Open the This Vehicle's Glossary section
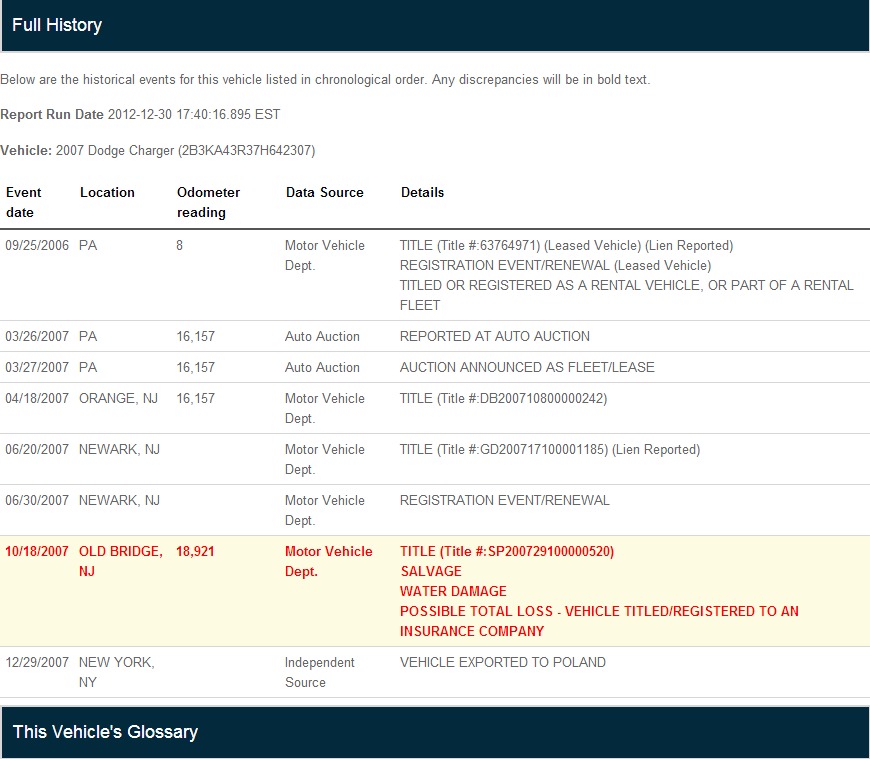Screen dimensions: 870x759 105,732
